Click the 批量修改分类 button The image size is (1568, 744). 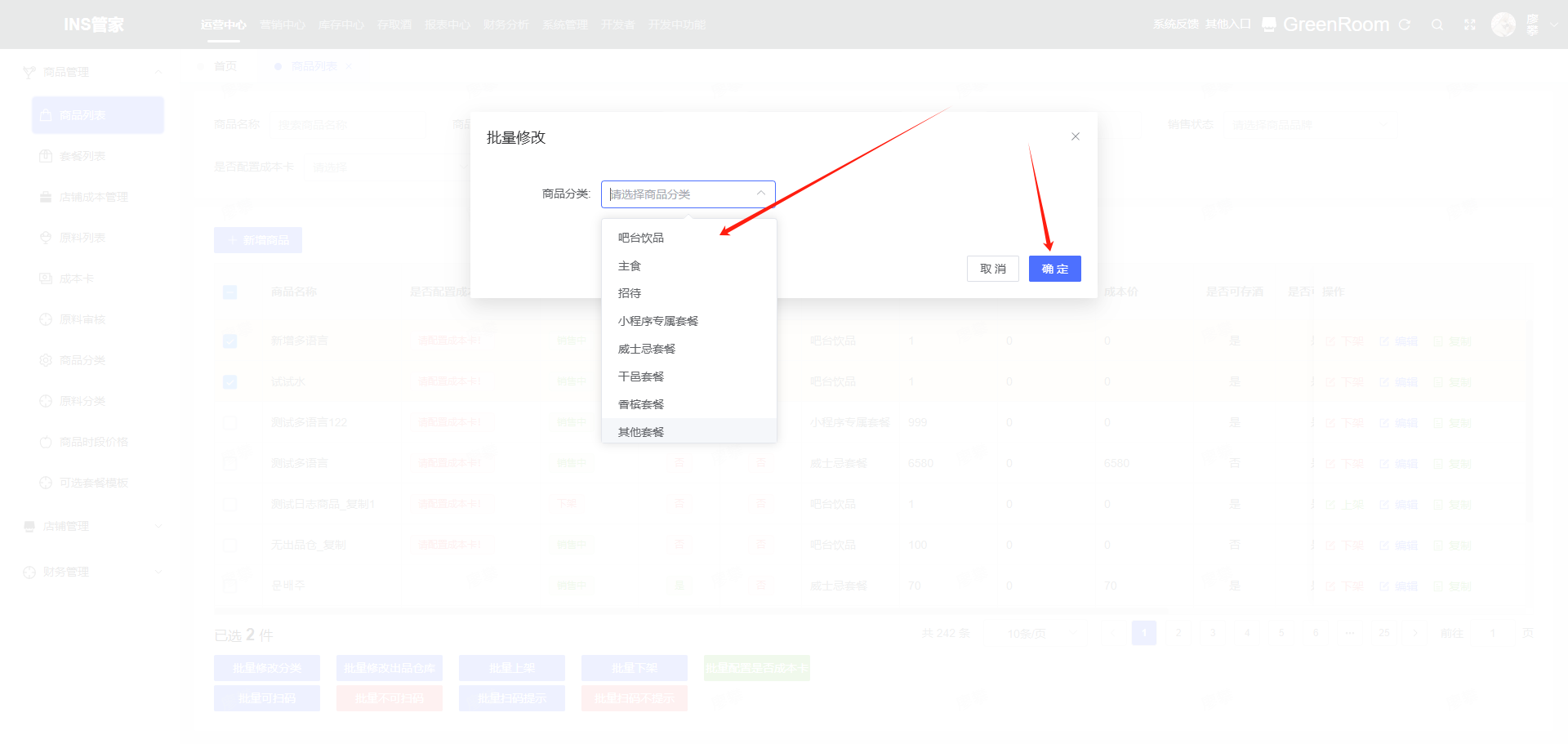pos(267,668)
